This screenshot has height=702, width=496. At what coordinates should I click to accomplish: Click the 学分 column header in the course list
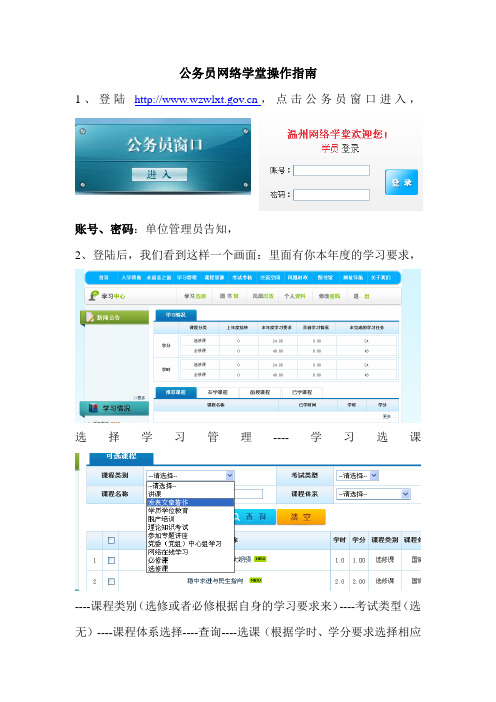(359, 540)
